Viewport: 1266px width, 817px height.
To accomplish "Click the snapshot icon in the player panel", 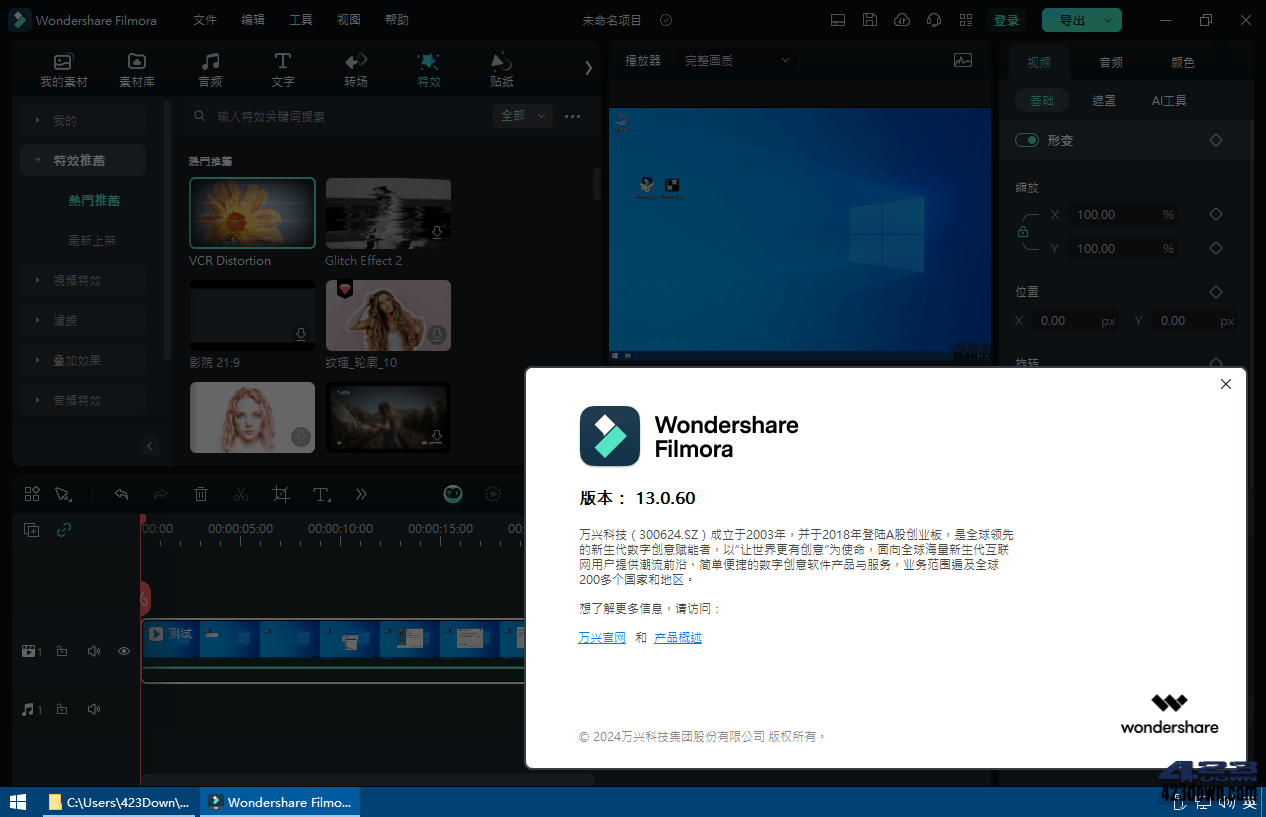I will click(x=962, y=61).
